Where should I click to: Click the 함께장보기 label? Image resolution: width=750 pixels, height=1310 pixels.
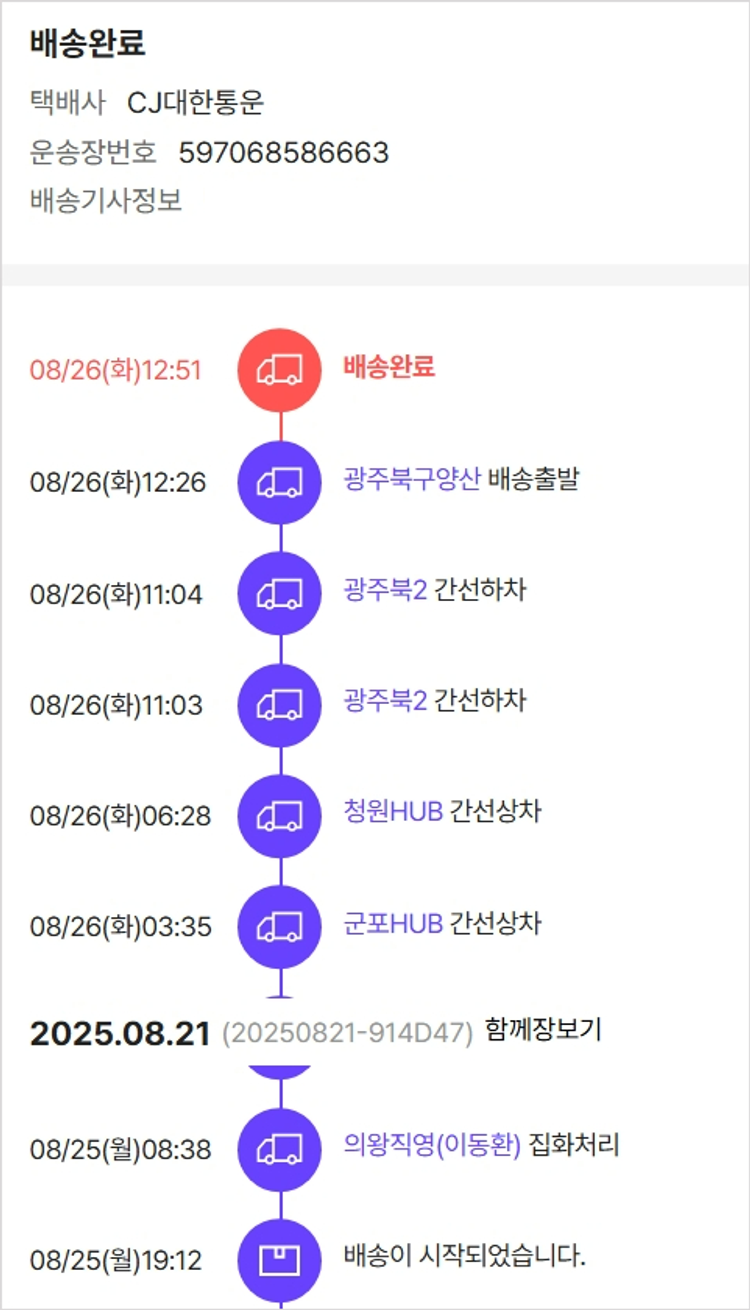click(x=543, y=1030)
